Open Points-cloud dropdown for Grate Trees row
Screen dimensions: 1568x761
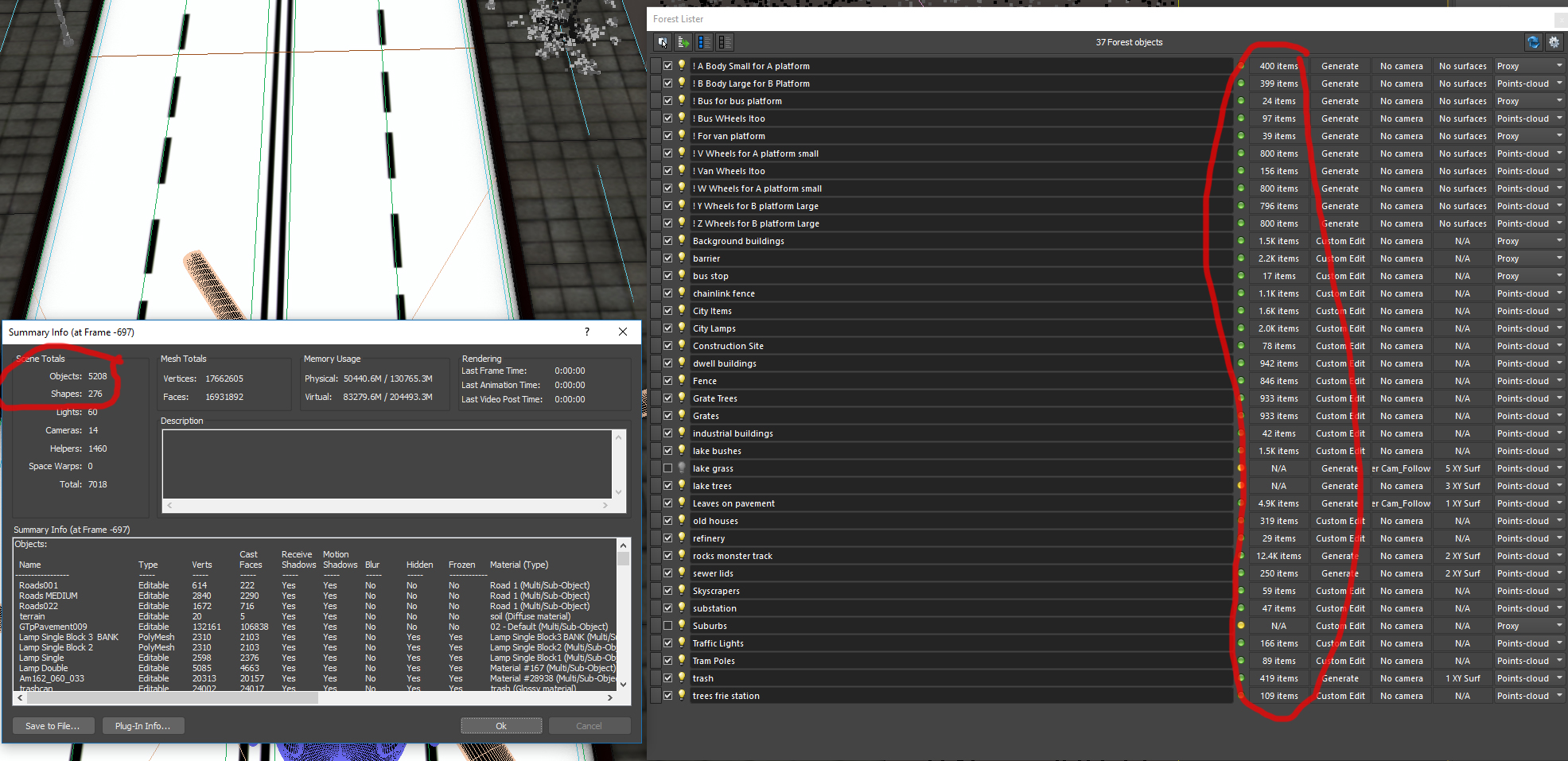(x=1529, y=398)
